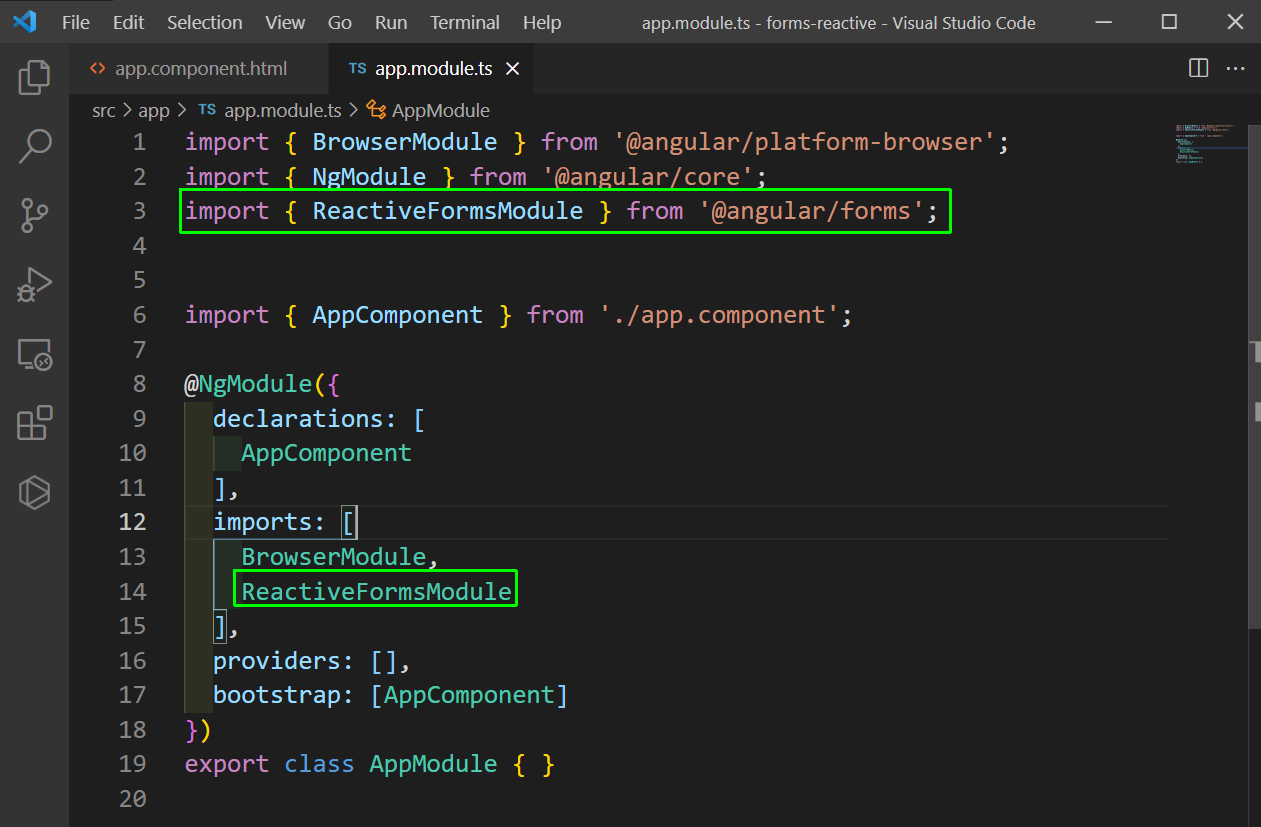The width and height of the screenshot is (1261, 827).
Task: Open the Run and Debug view
Action: tap(35, 285)
